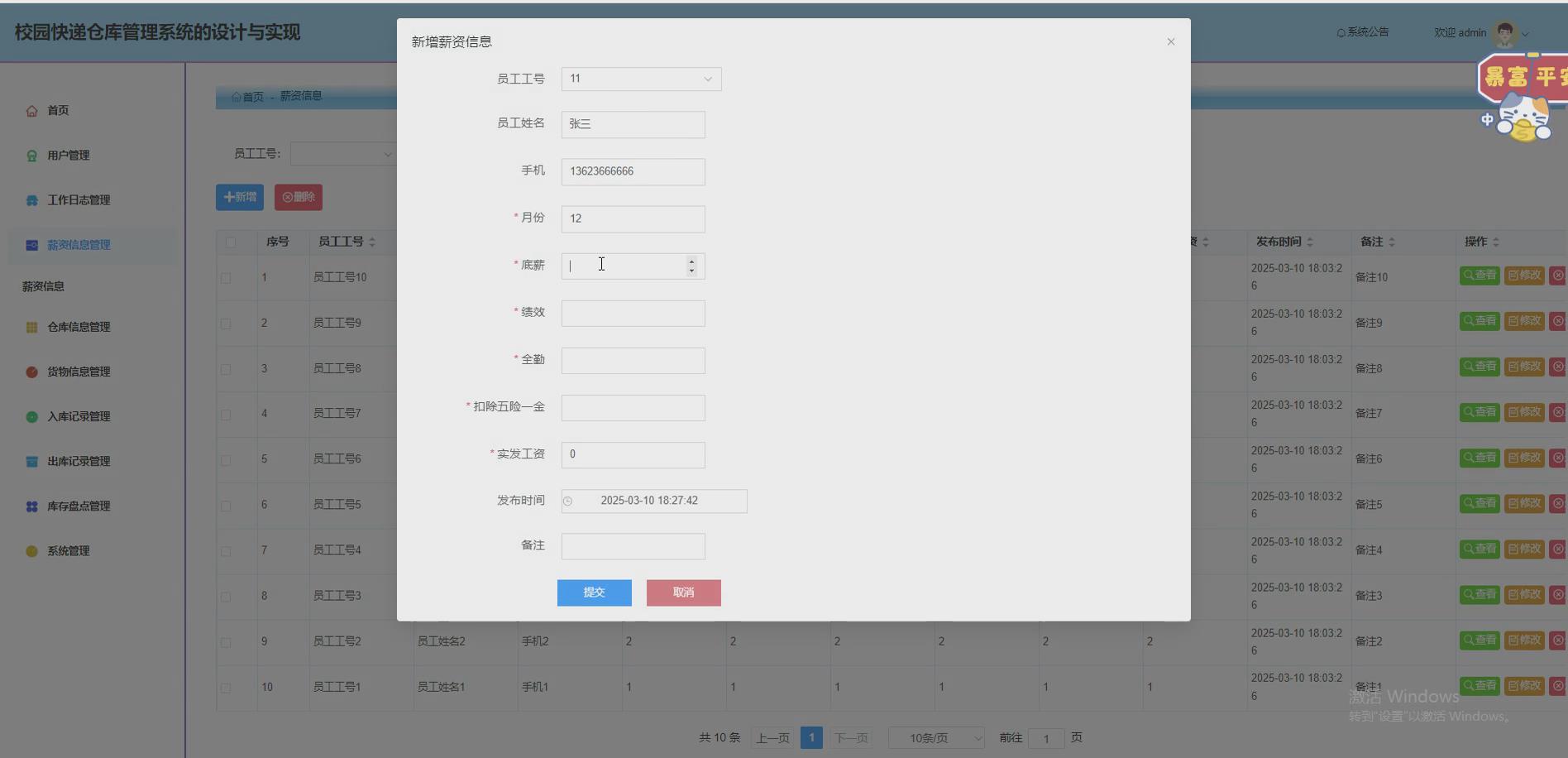Check the checkbox beside 员工工号1 row
This screenshot has height=758, width=1568.
click(226, 687)
